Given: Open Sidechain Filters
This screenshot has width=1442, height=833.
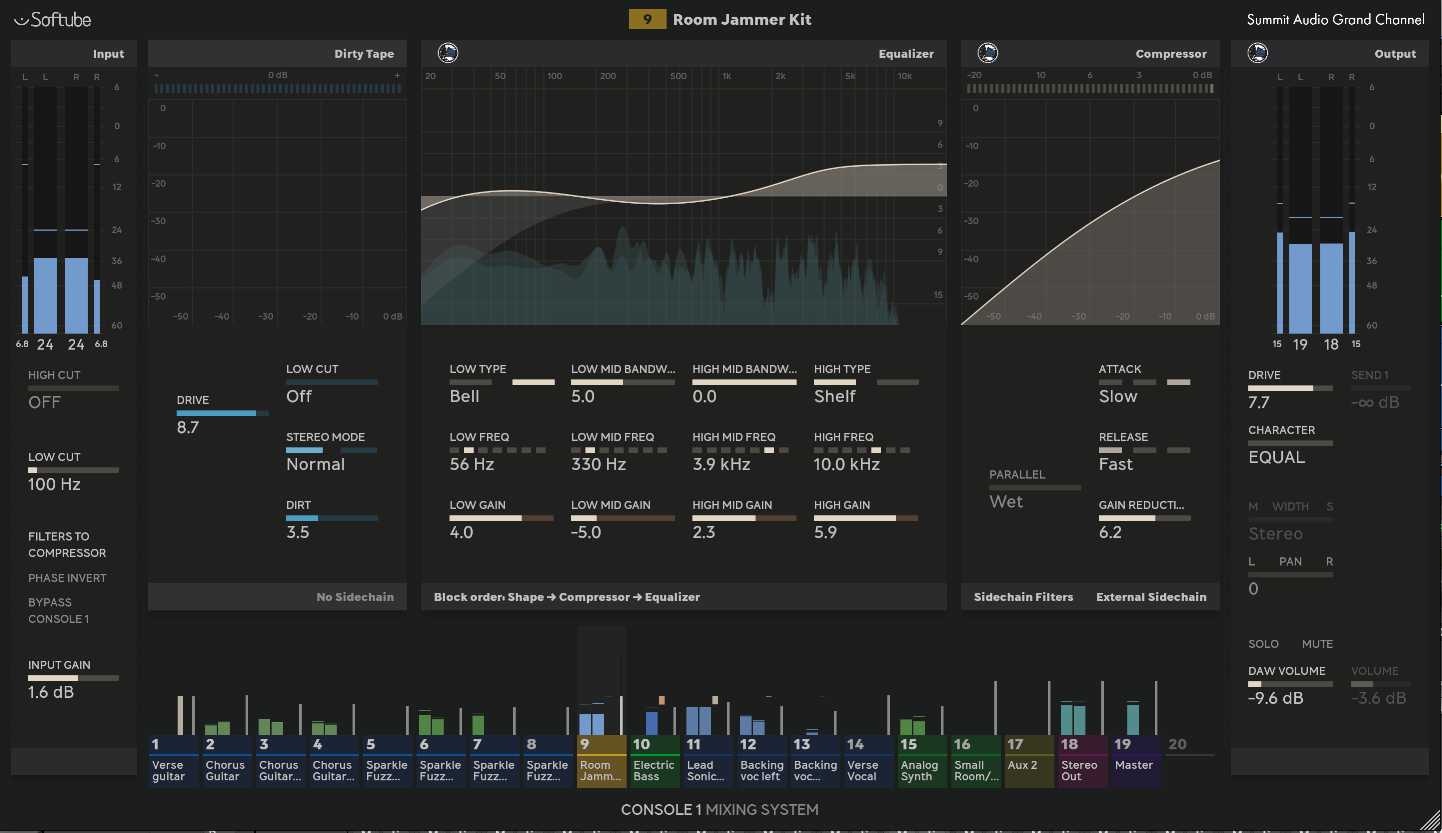Looking at the screenshot, I should [1023, 597].
